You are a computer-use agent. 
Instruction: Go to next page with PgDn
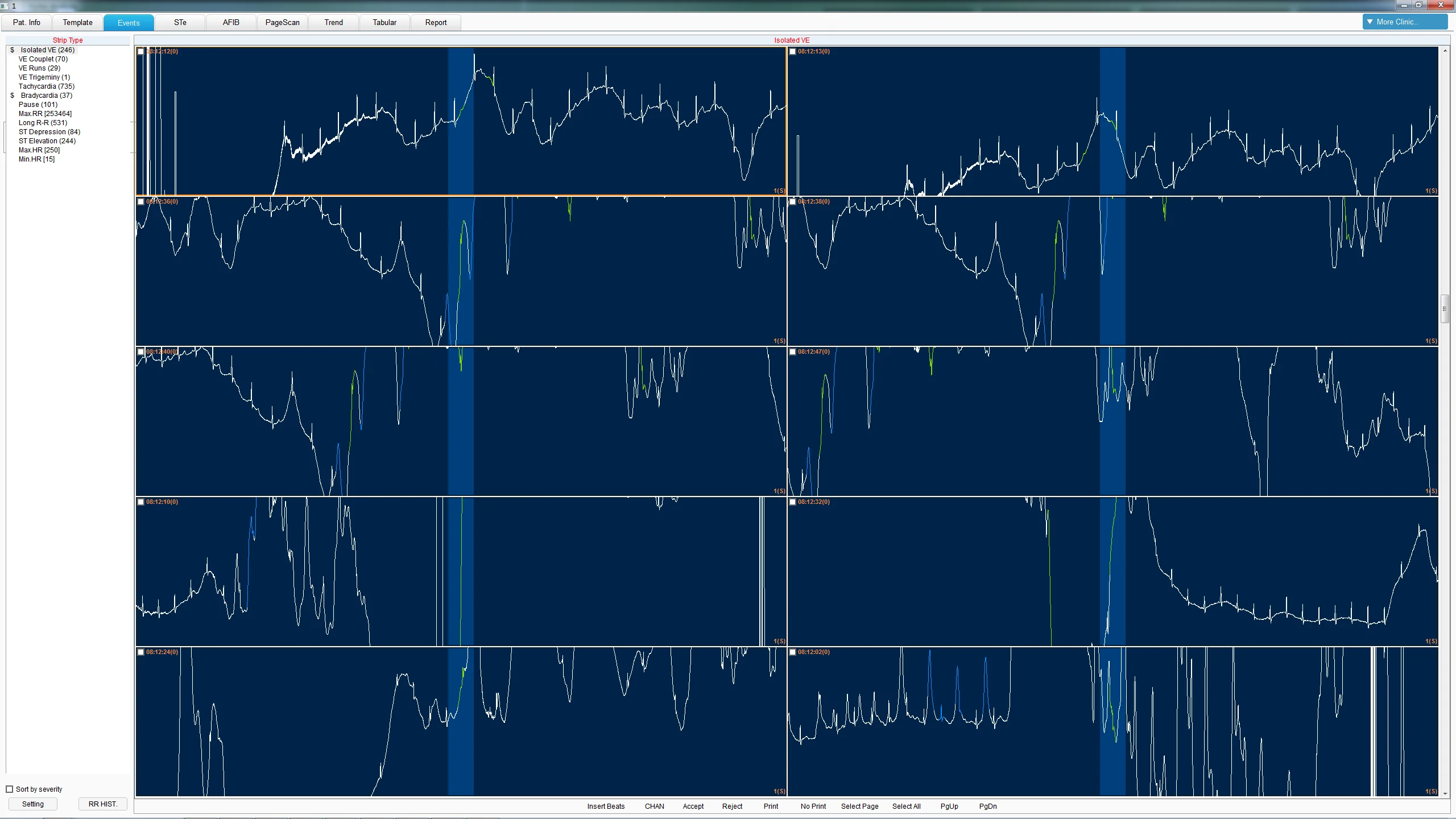coord(987,806)
